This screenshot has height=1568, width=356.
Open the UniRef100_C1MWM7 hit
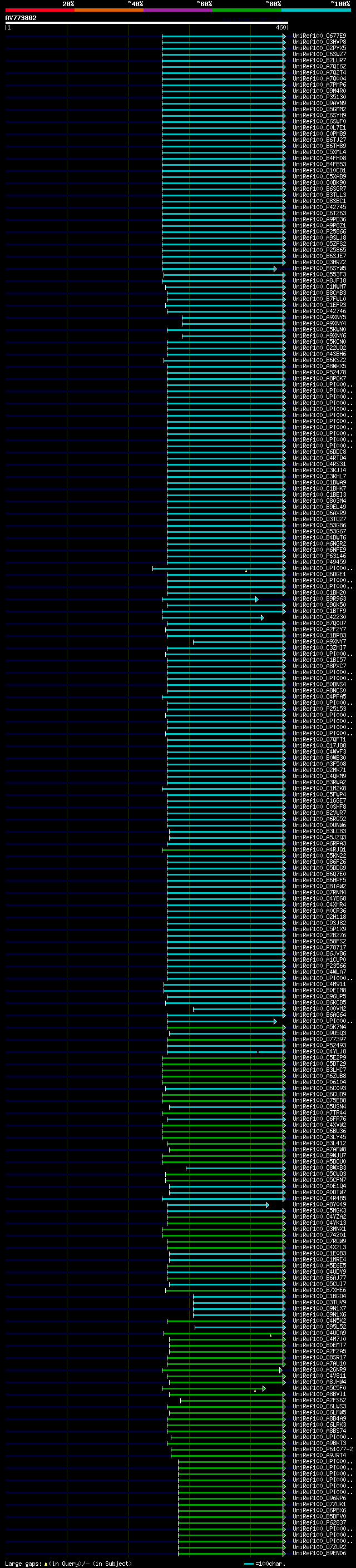pyautogui.click(x=319, y=286)
